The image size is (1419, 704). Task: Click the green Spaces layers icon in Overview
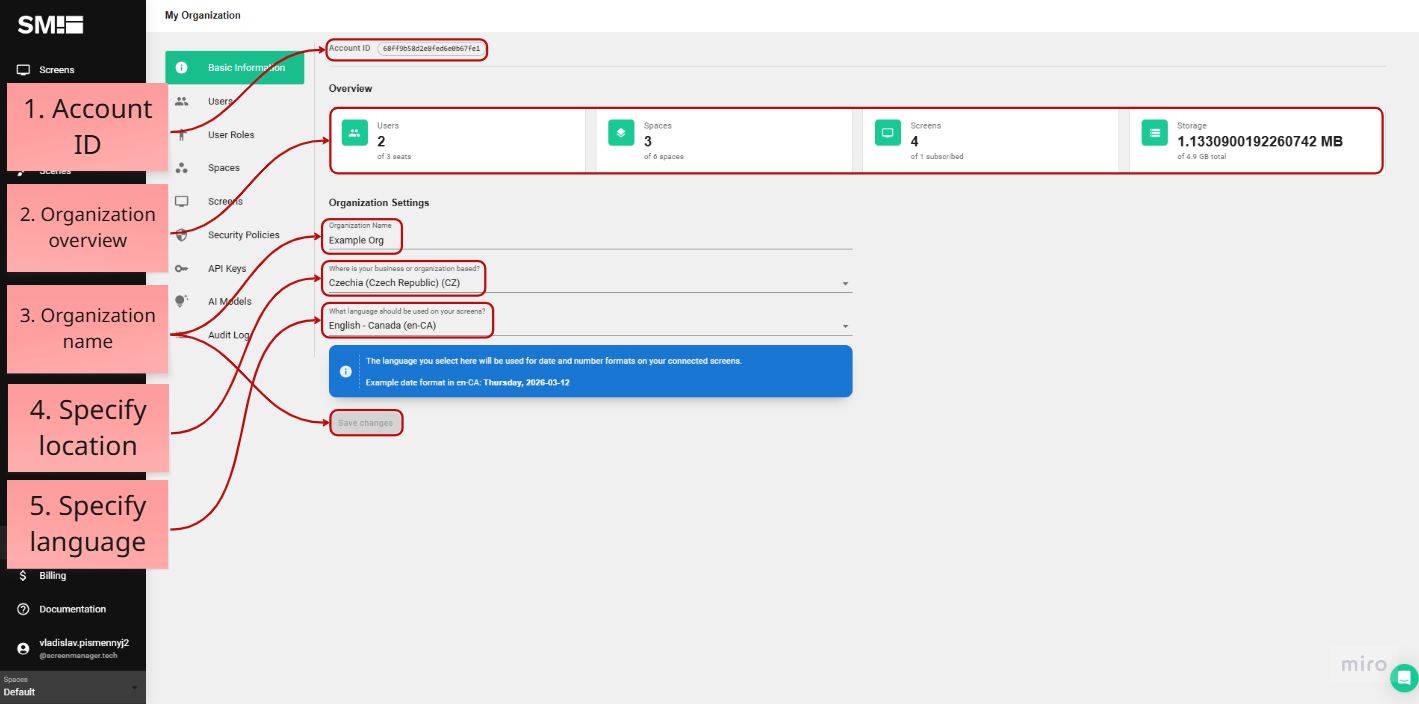[621, 133]
